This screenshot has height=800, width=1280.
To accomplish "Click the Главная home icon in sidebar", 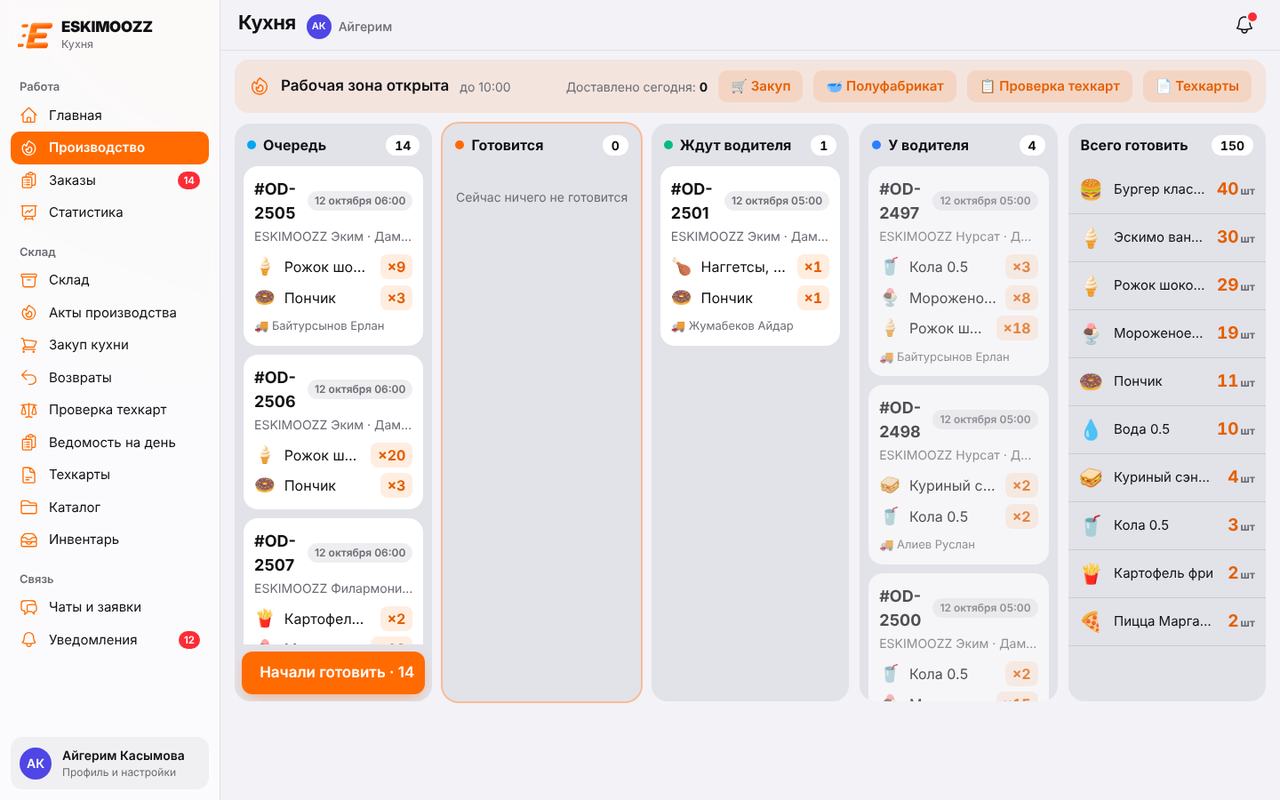I will [29, 115].
